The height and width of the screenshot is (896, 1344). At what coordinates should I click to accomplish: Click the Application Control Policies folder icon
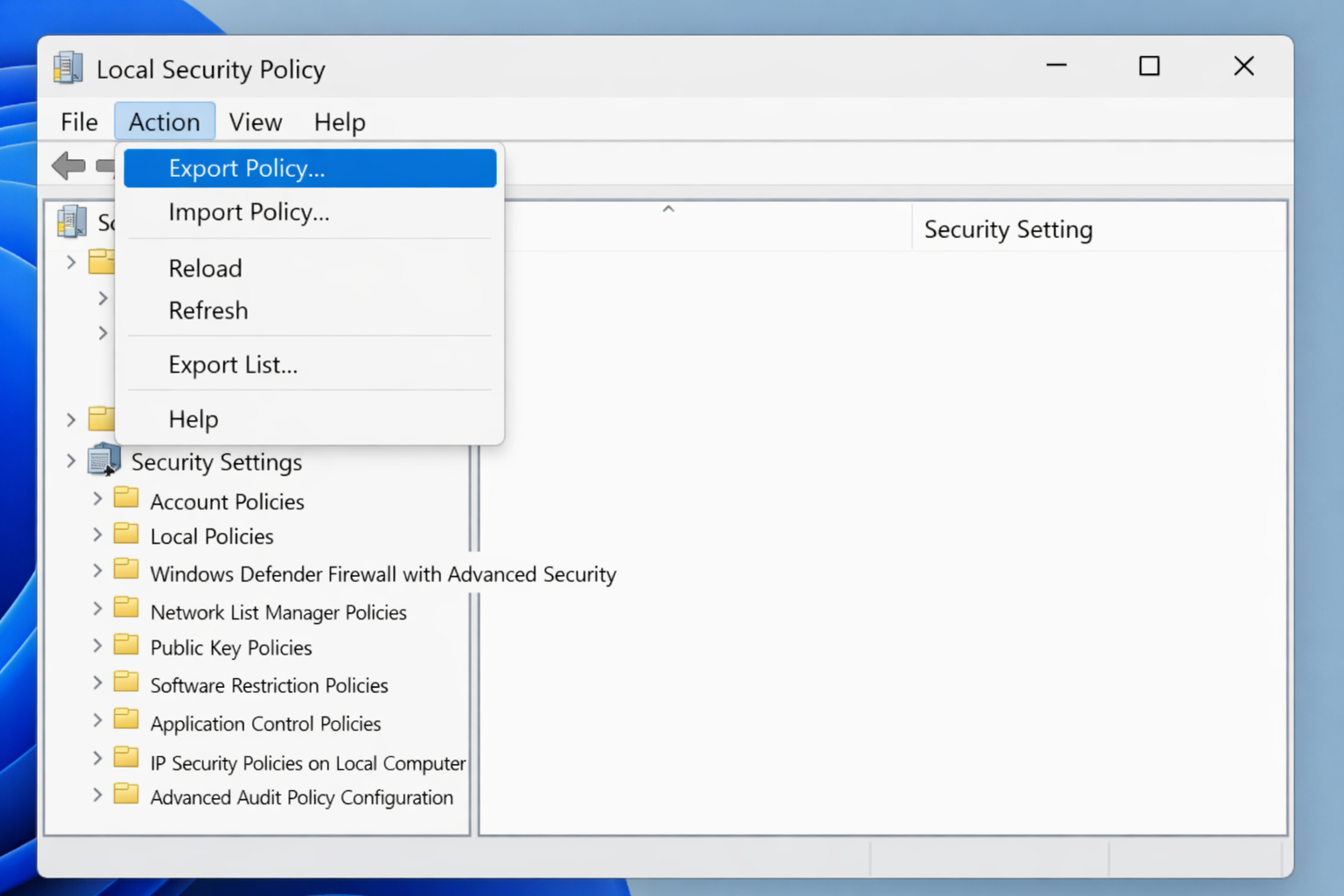point(126,719)
